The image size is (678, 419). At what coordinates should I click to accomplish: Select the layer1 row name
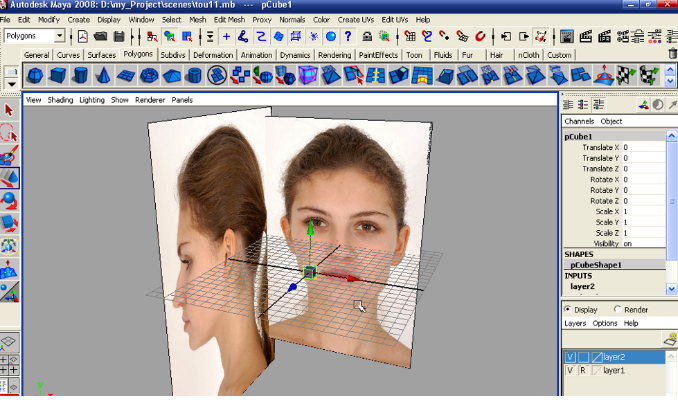point(614,371)
